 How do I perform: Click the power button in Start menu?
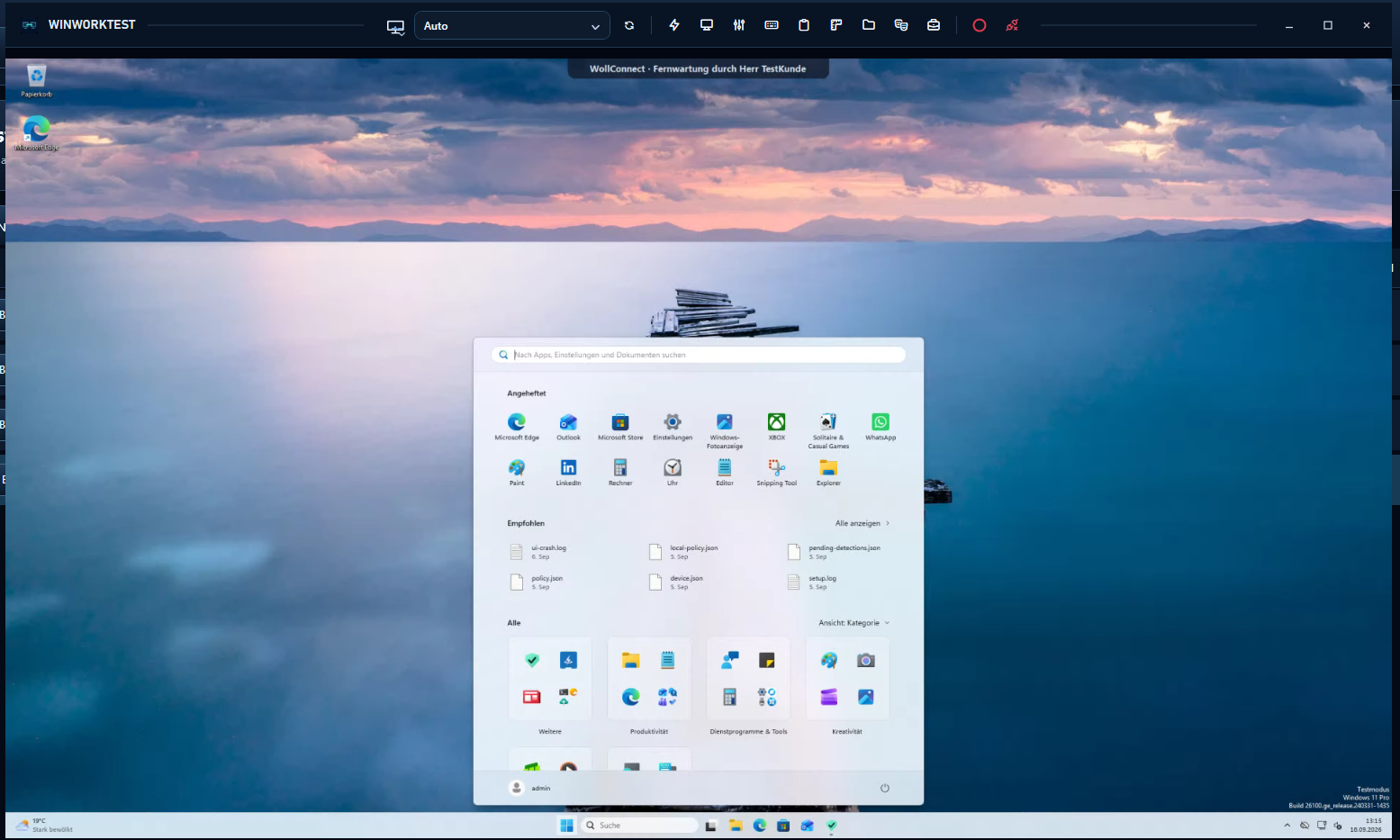(x=885, y=788)
